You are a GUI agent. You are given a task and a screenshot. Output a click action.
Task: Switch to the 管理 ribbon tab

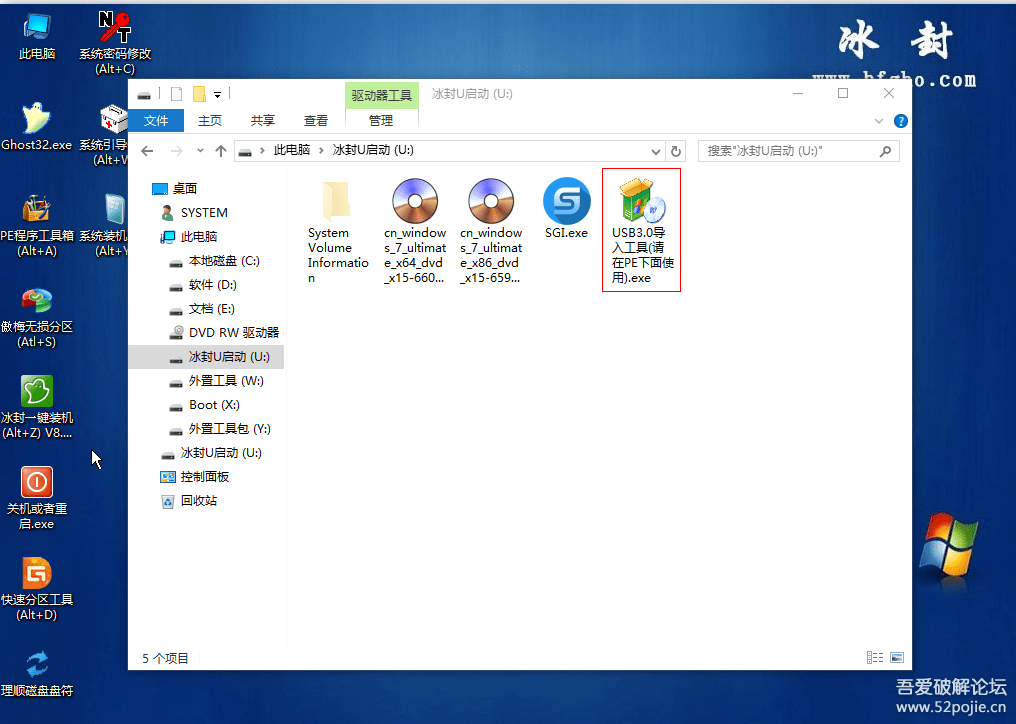point(381,121)
